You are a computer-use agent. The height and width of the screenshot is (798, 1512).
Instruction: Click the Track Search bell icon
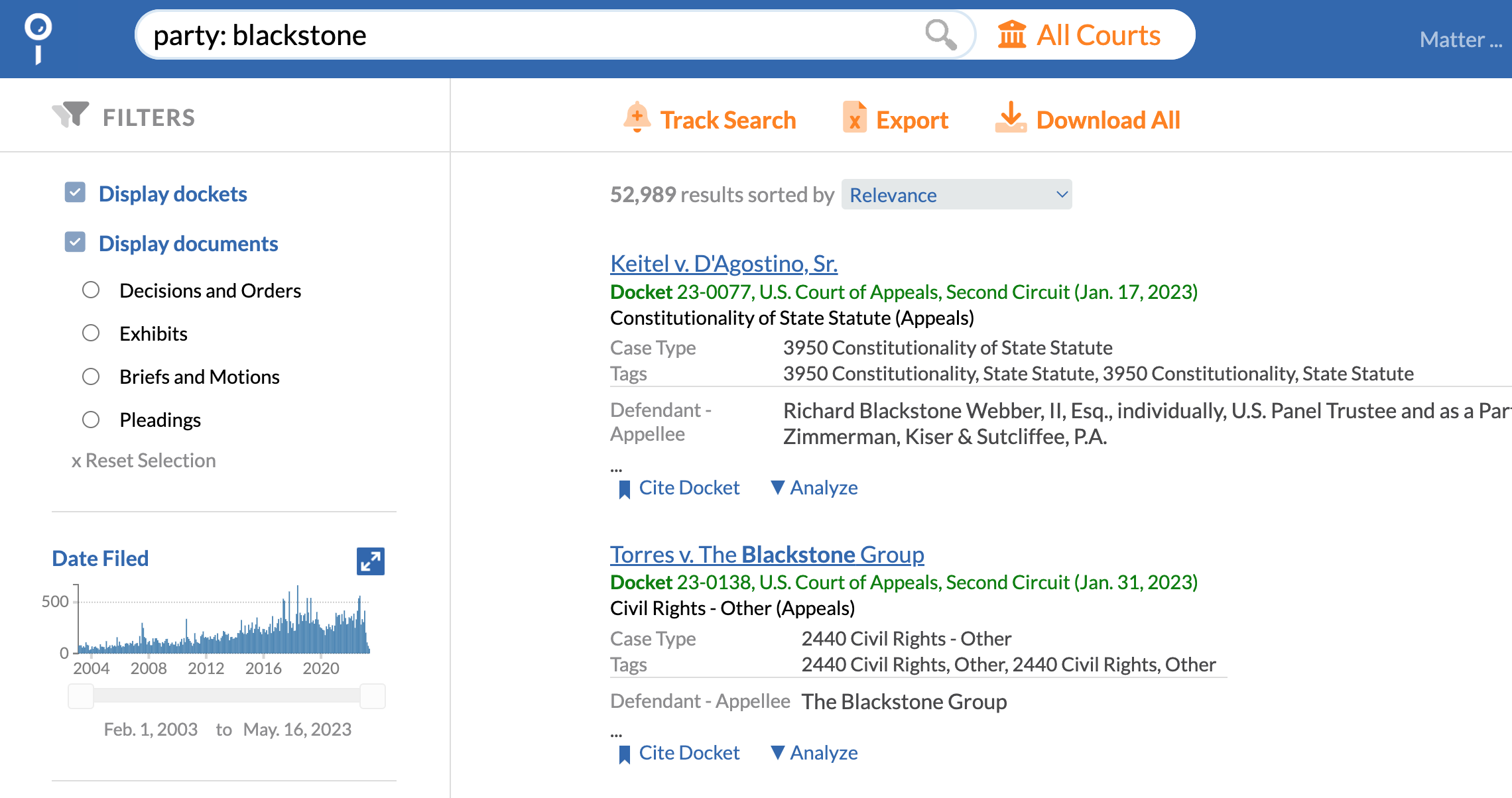[x=637, y=117]
